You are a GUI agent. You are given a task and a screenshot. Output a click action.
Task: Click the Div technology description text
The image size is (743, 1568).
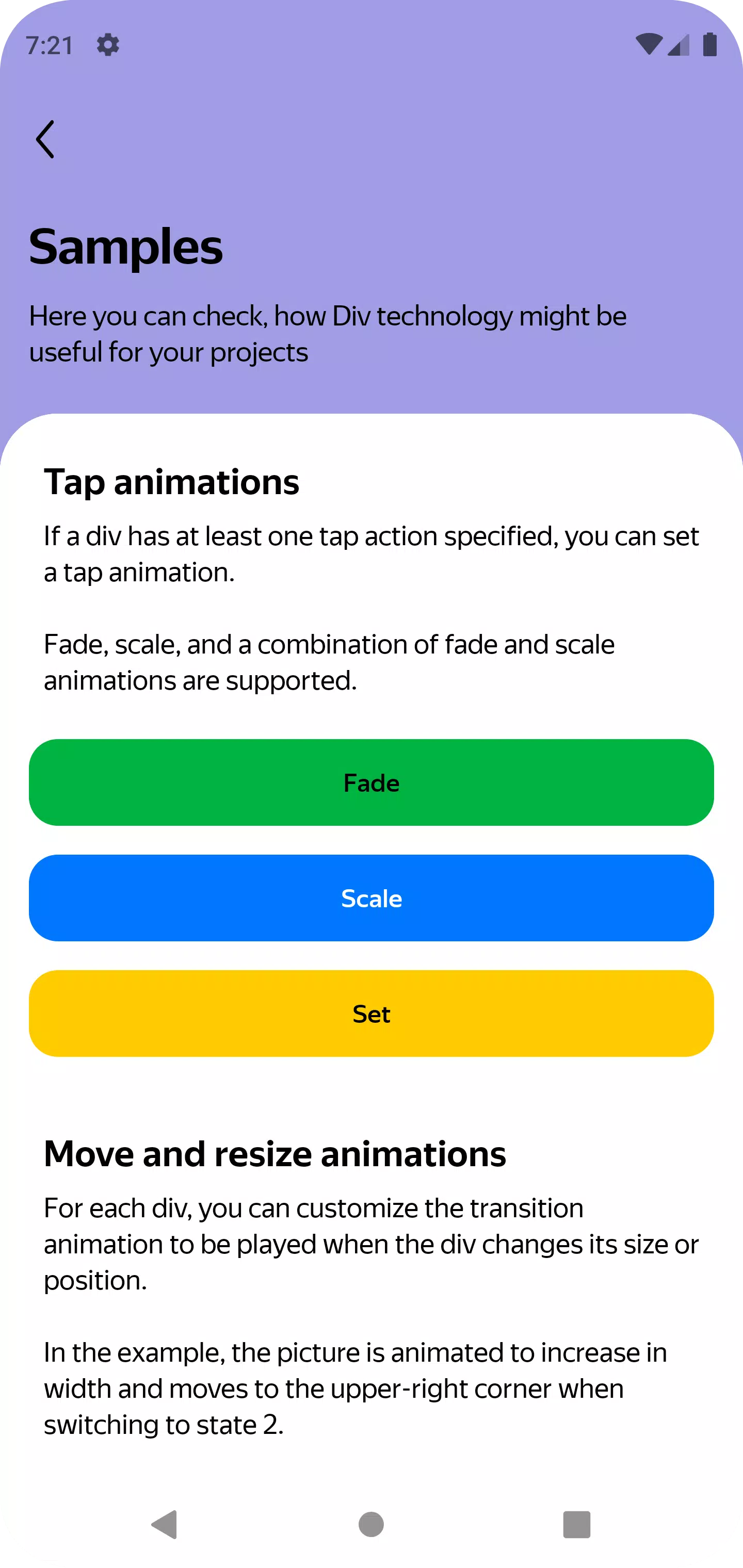click(328, 334)
